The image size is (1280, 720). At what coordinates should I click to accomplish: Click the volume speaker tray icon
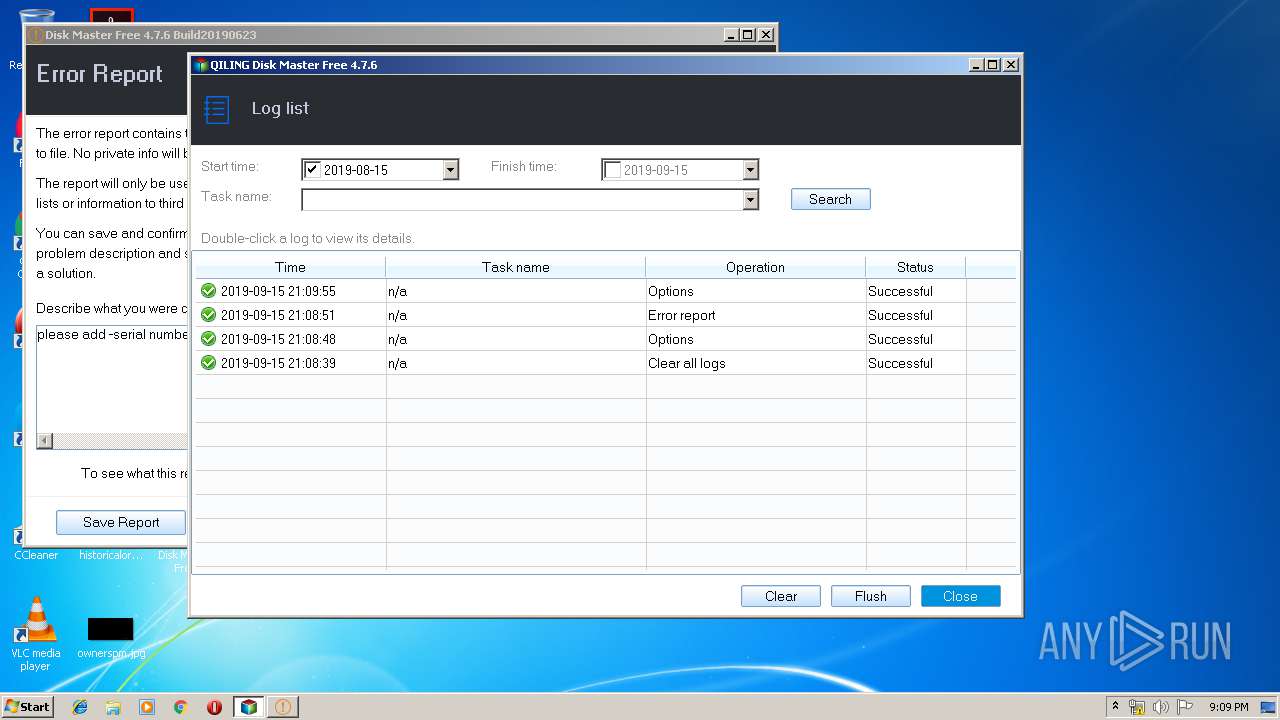(x=1161, y=707)
